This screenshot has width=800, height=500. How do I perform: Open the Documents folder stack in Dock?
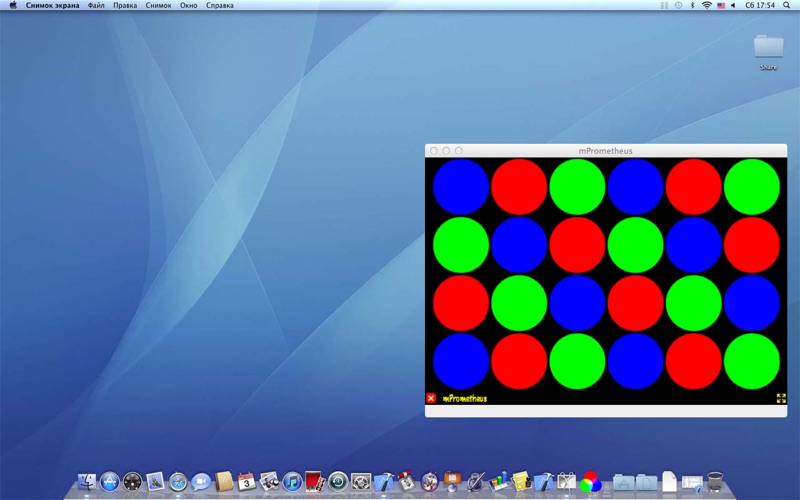(x=646, y=481)
